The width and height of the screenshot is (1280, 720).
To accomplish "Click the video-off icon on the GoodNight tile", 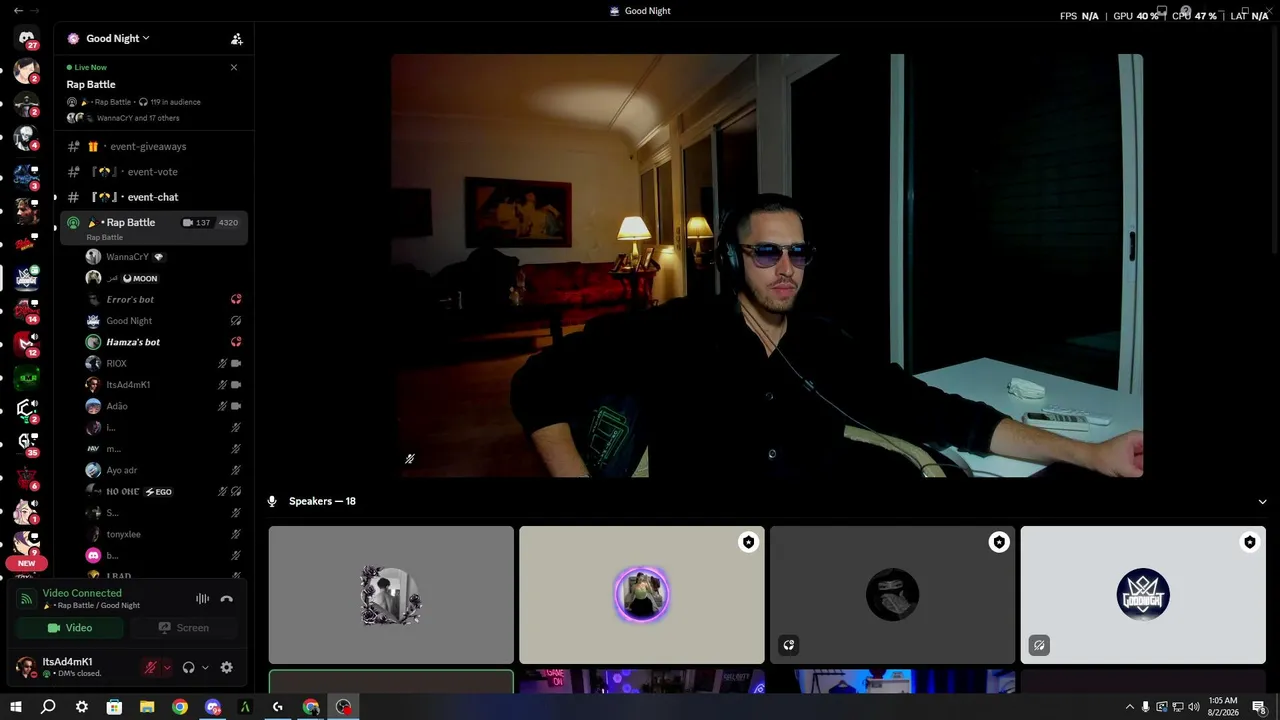I will [1039, 645].
